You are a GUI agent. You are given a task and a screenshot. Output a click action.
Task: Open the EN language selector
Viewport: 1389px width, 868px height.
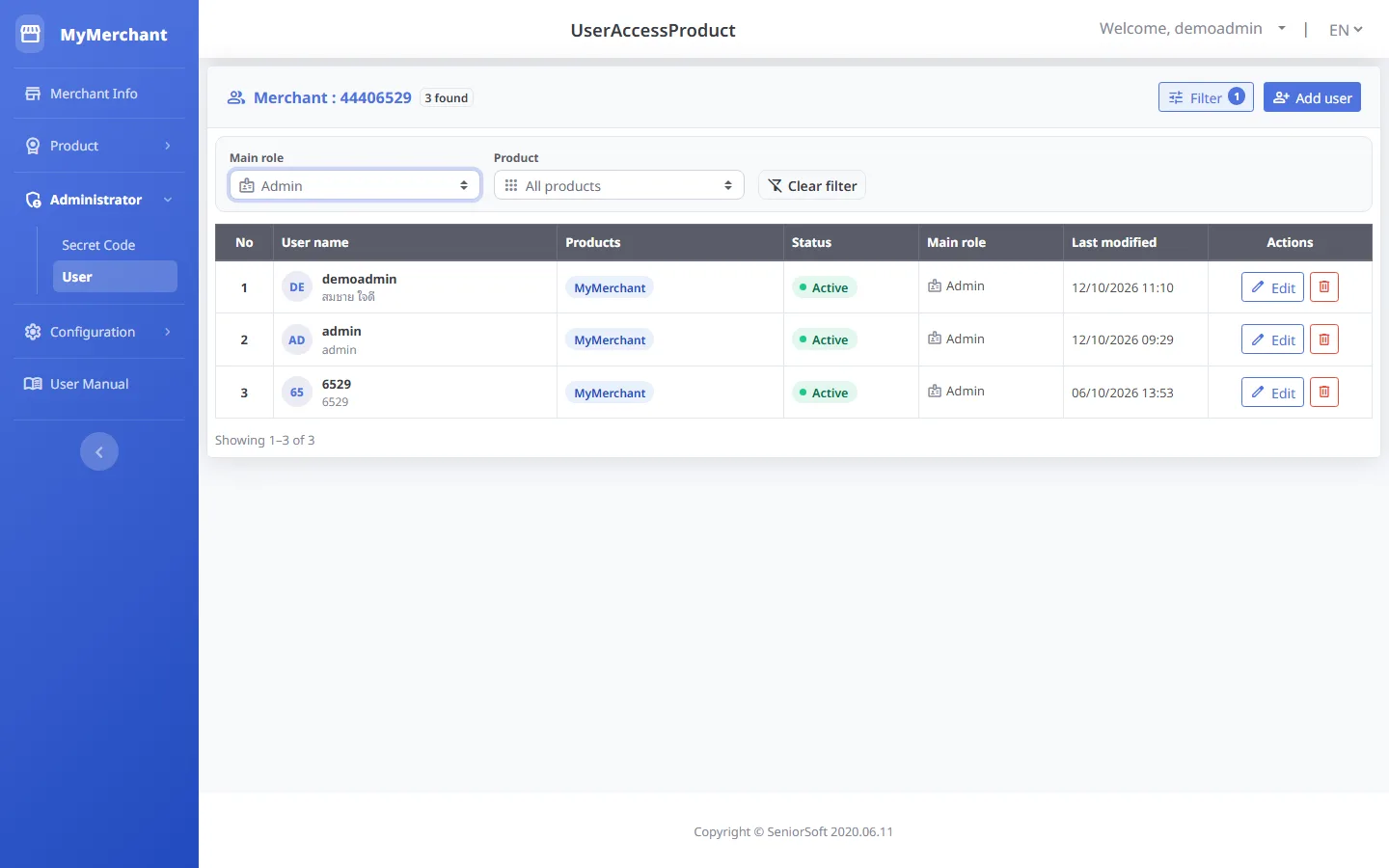coord(1346,30)
